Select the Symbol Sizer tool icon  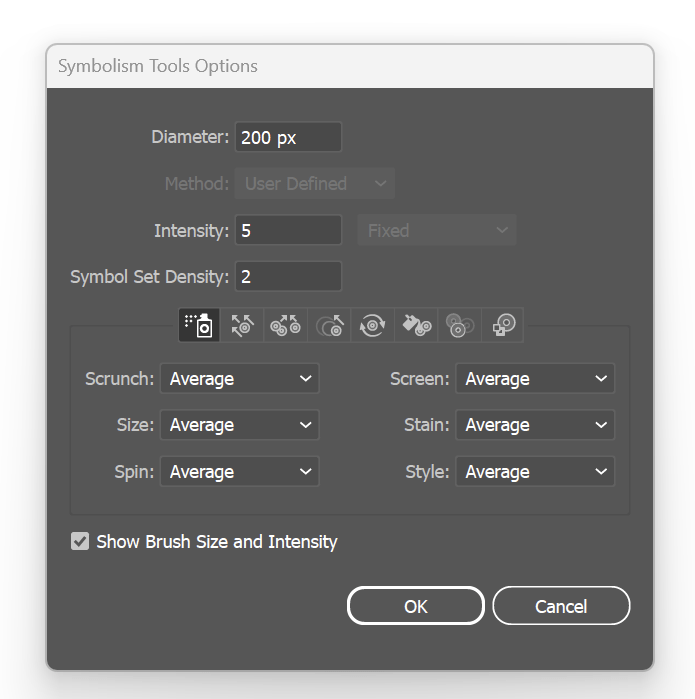click(329, 325)
